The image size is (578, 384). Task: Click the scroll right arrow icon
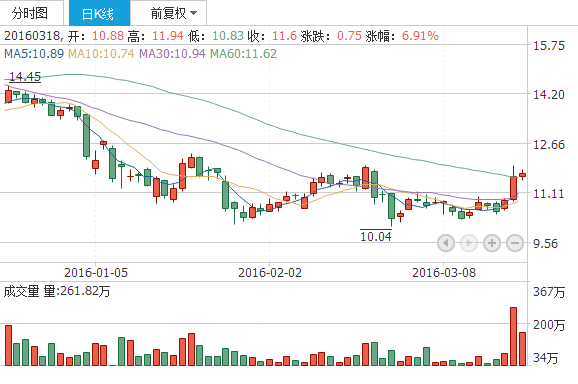pyautogui.click(x=469, y=243)
